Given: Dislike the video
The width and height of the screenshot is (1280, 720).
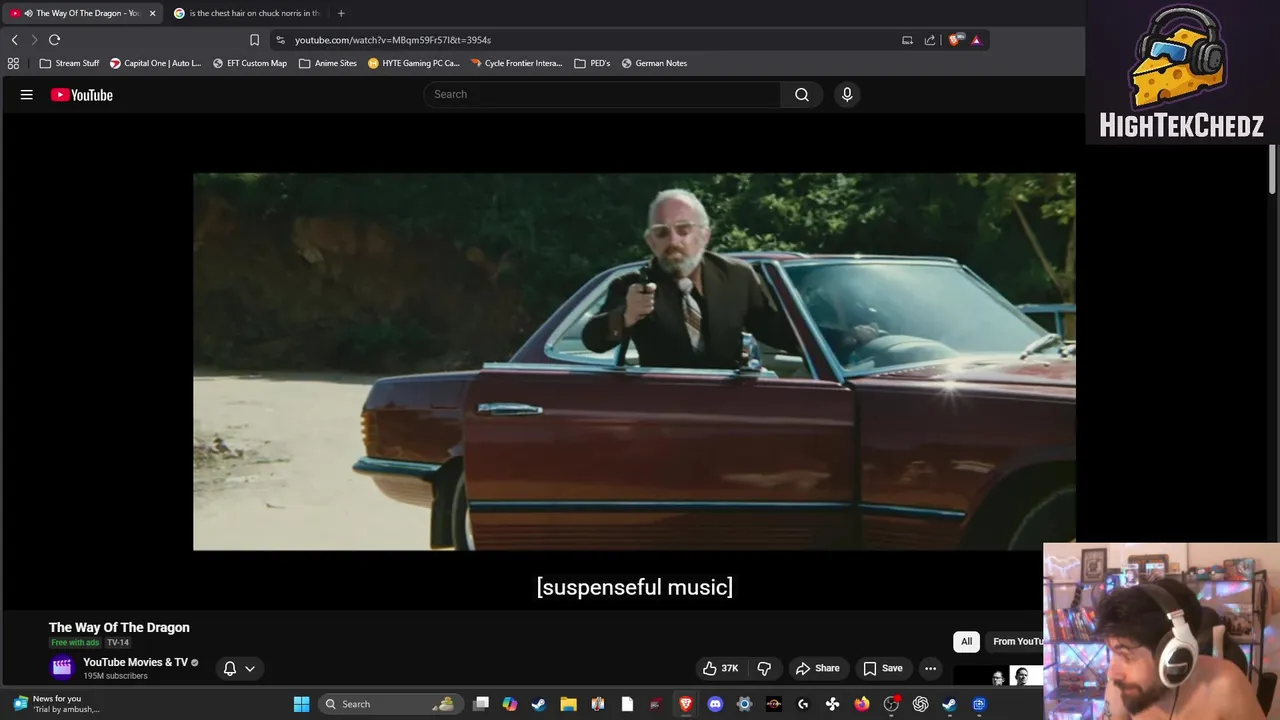Looking at the screenshot, I should [764, 668].
